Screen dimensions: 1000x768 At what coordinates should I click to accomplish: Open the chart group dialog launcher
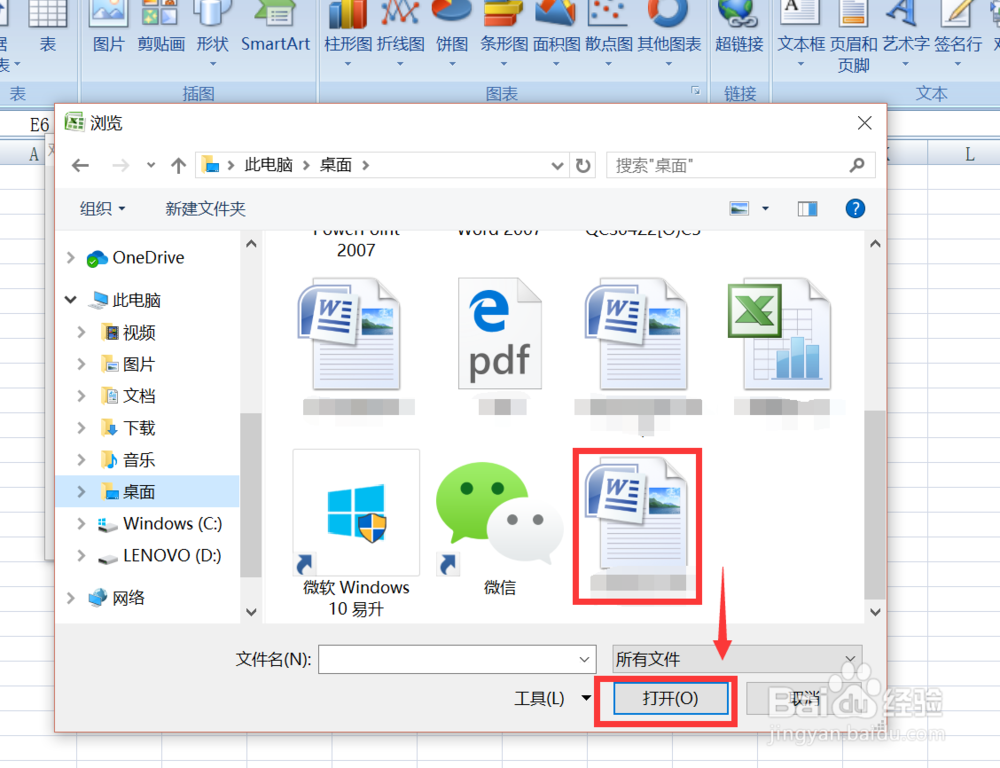(695, 91)
